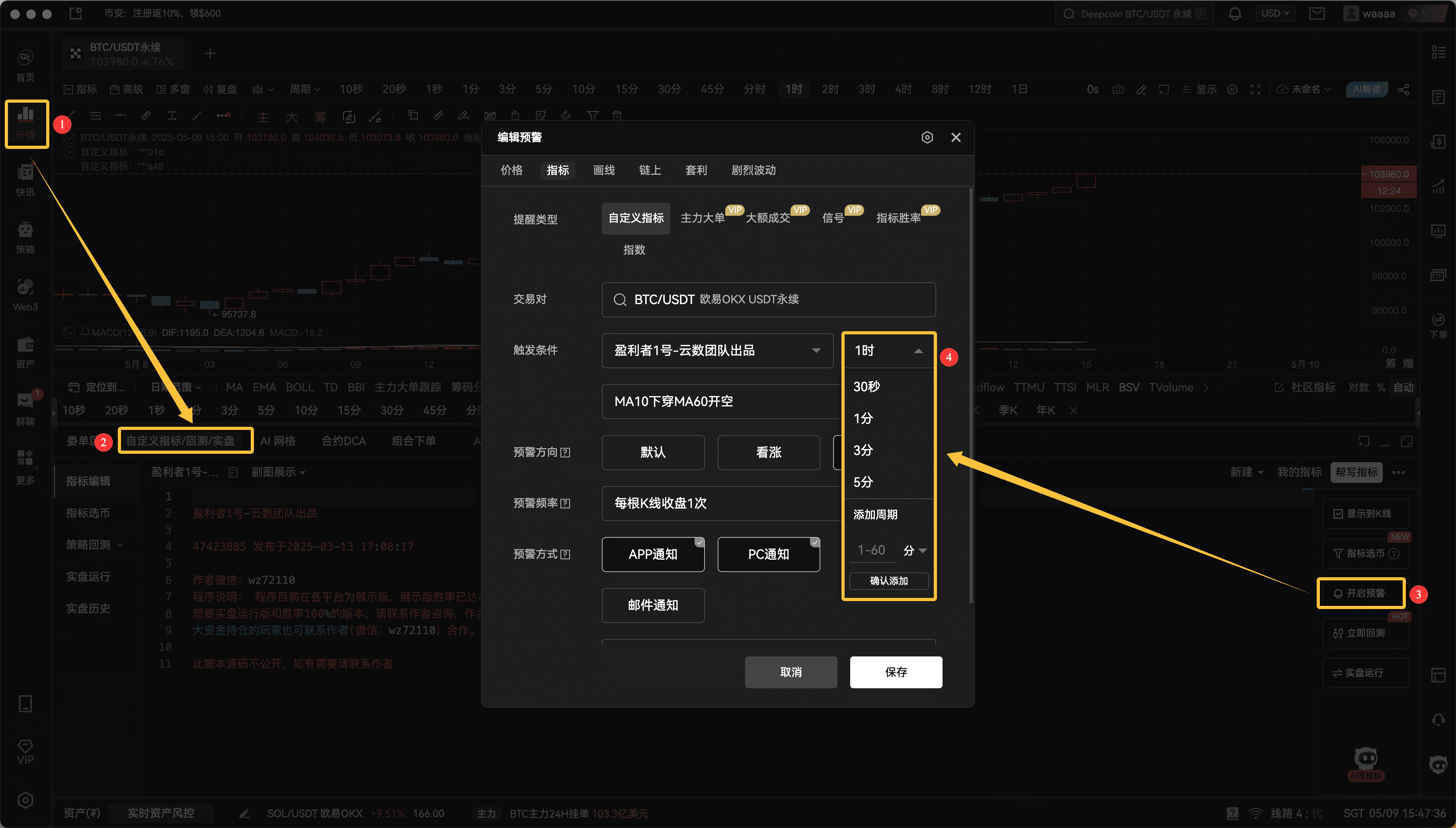Toggle the APP通知 alert method
The height and width of the screenshot is (828, 1456).
[653, 555]
